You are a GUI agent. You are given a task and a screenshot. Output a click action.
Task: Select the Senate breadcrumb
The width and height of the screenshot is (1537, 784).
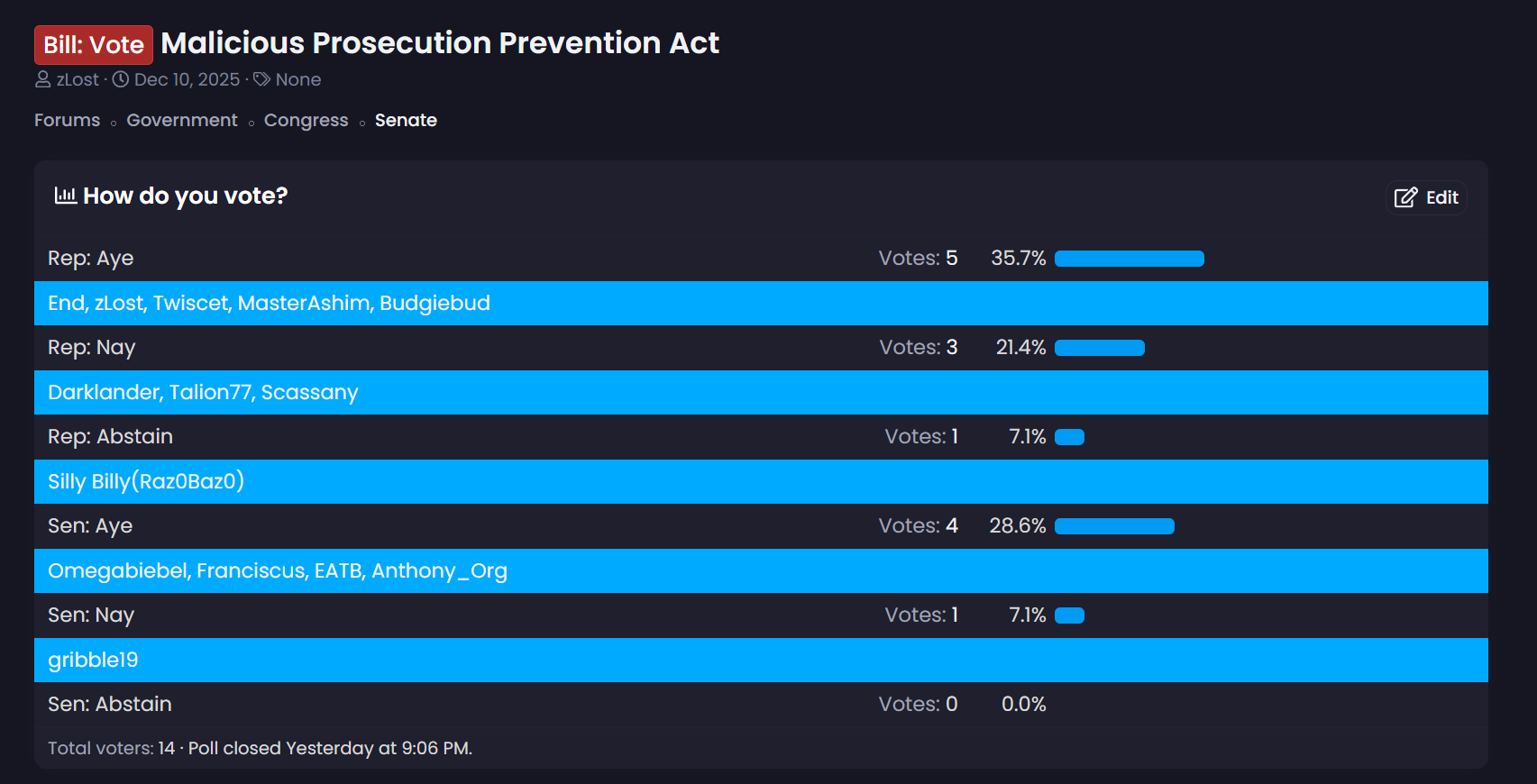[406, 120]
